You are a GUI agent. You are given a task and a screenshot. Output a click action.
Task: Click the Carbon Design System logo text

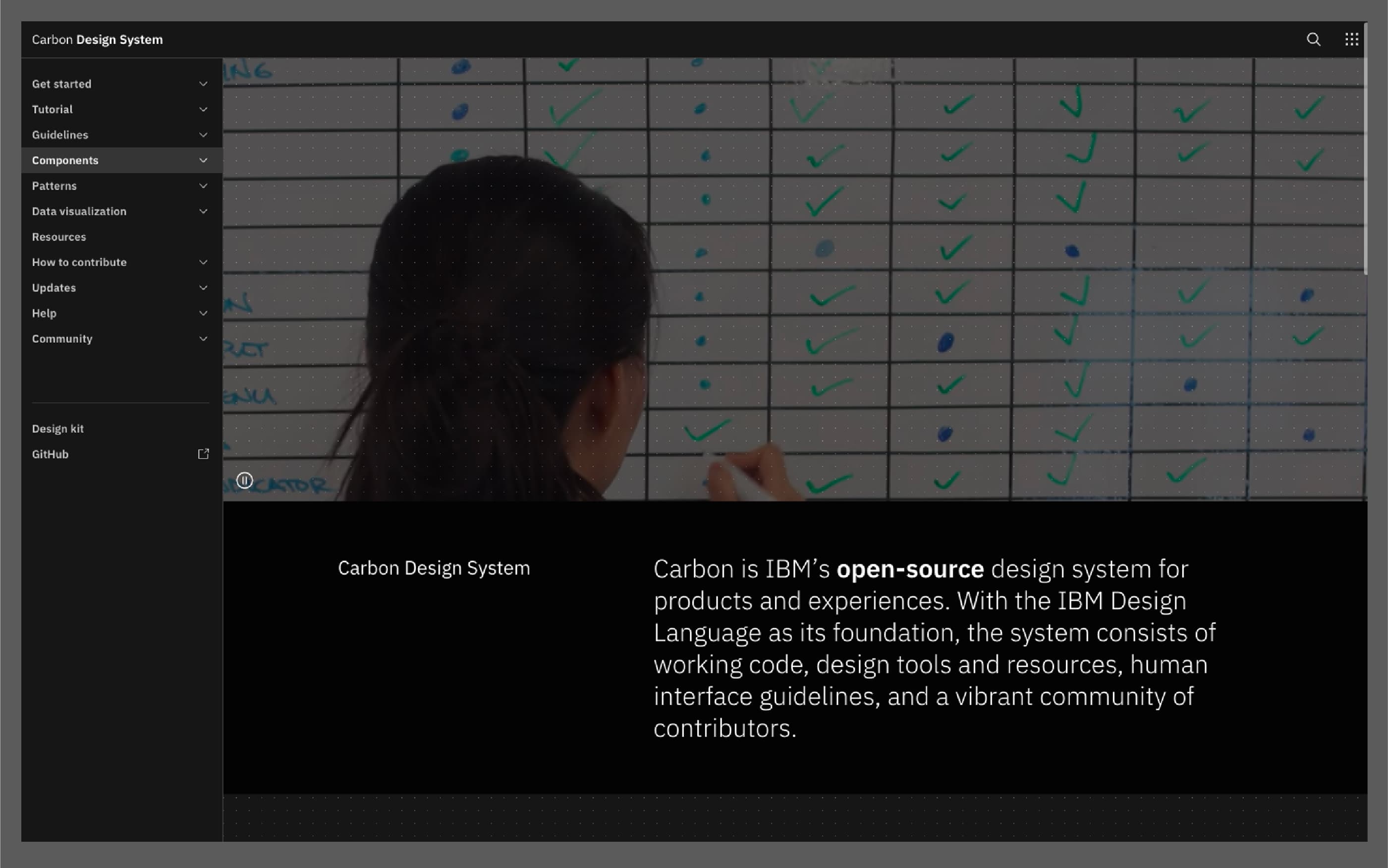97,39
